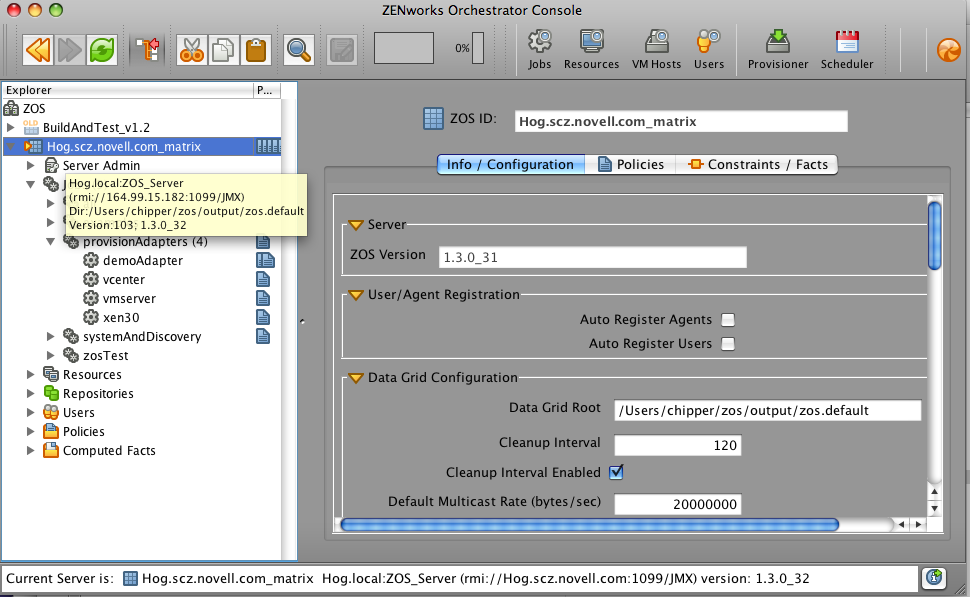Click the Jobs toolbar icon
This screenshot has width=970, height=597.
pyautogui.click(x=540, y=48)
